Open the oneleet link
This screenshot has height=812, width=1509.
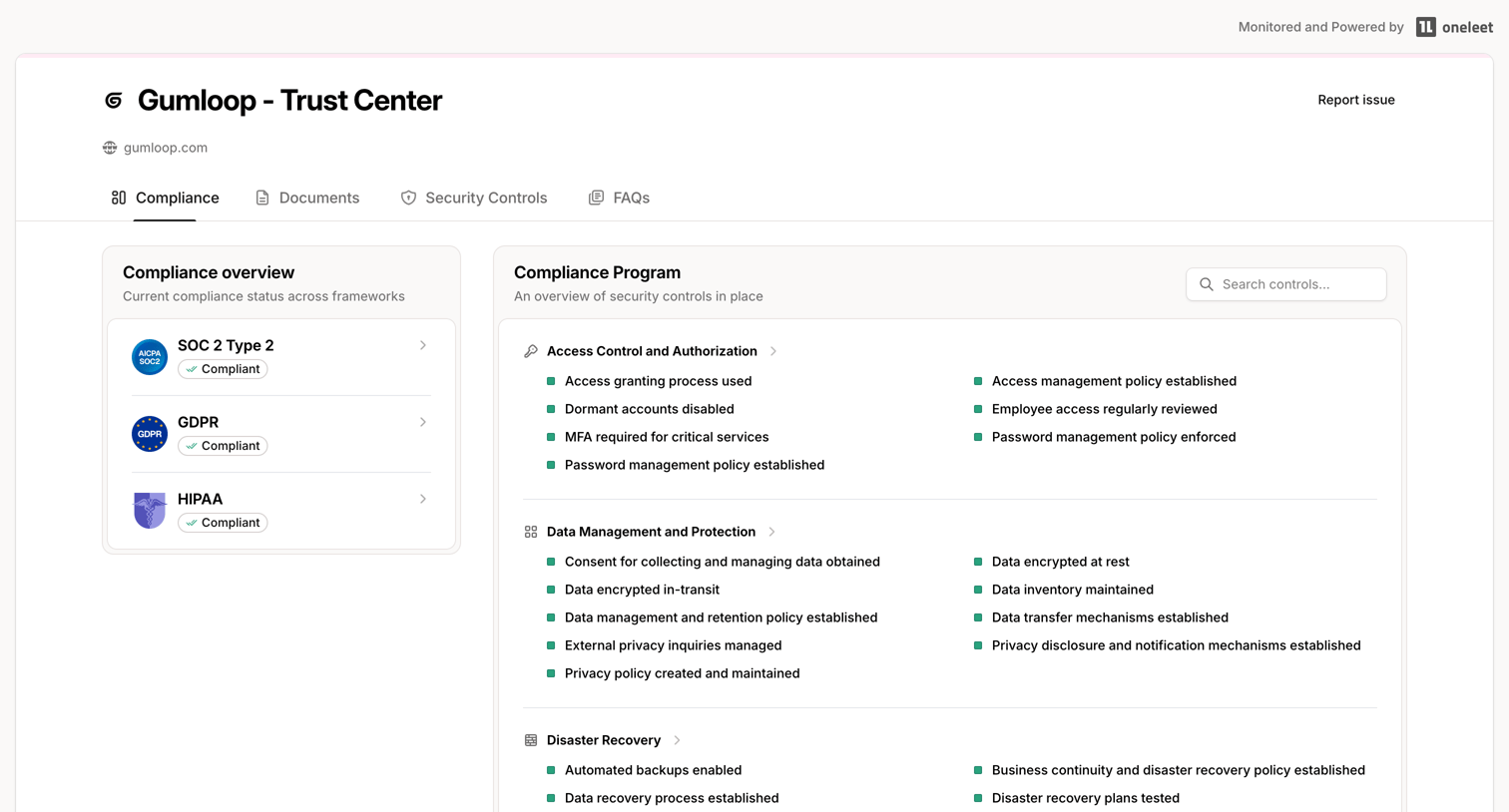tap(1454, 27)
